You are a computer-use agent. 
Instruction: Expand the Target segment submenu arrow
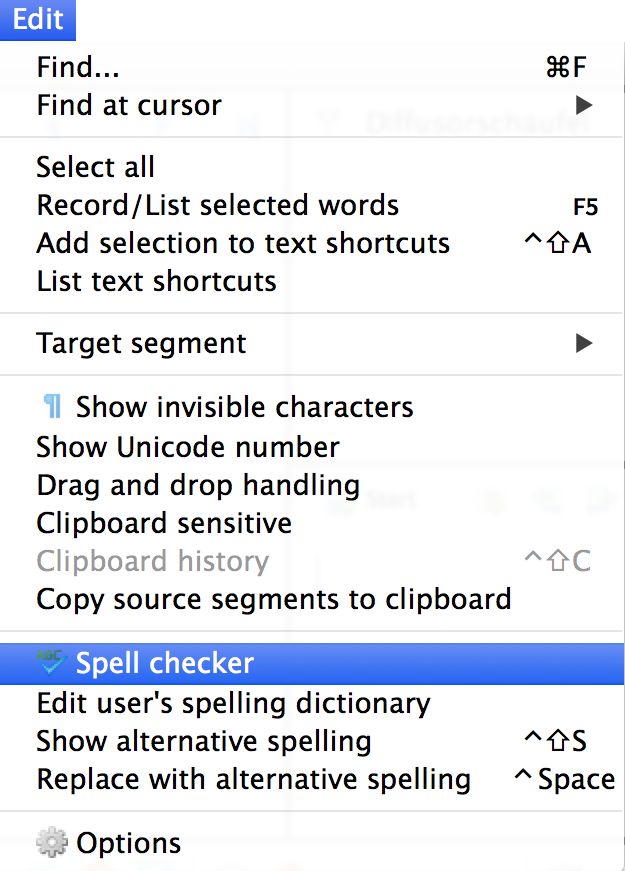tap(584, 343)
